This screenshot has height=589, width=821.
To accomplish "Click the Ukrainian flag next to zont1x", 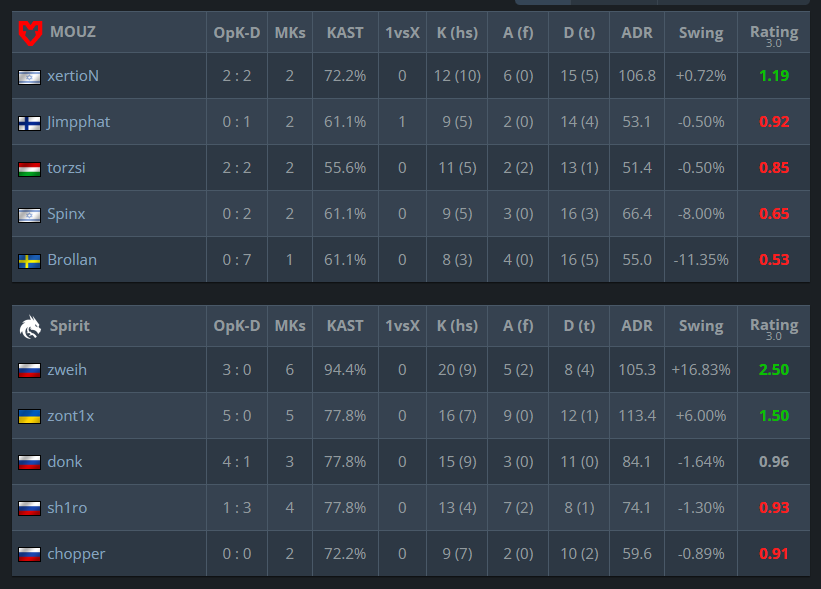I will click(x=29, y=417).
